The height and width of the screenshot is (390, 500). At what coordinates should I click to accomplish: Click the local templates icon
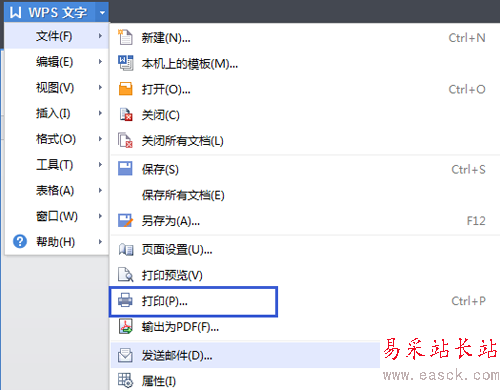125,63
